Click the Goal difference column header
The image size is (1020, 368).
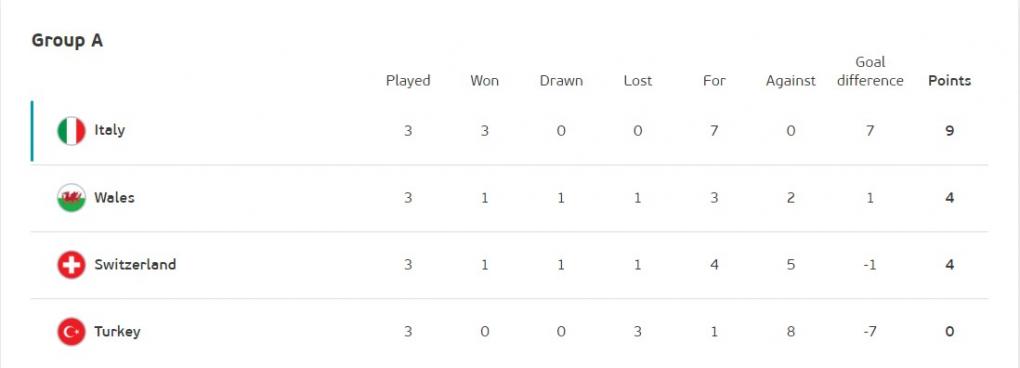[x=870, y=72]
